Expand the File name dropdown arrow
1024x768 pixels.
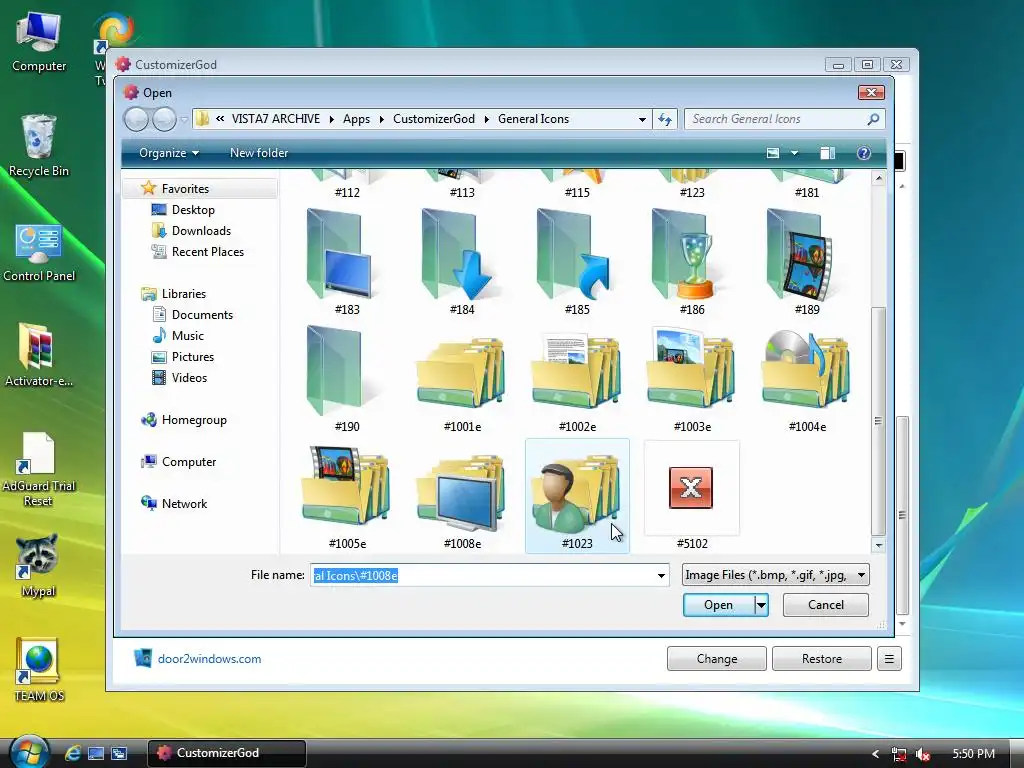[661, 575]
